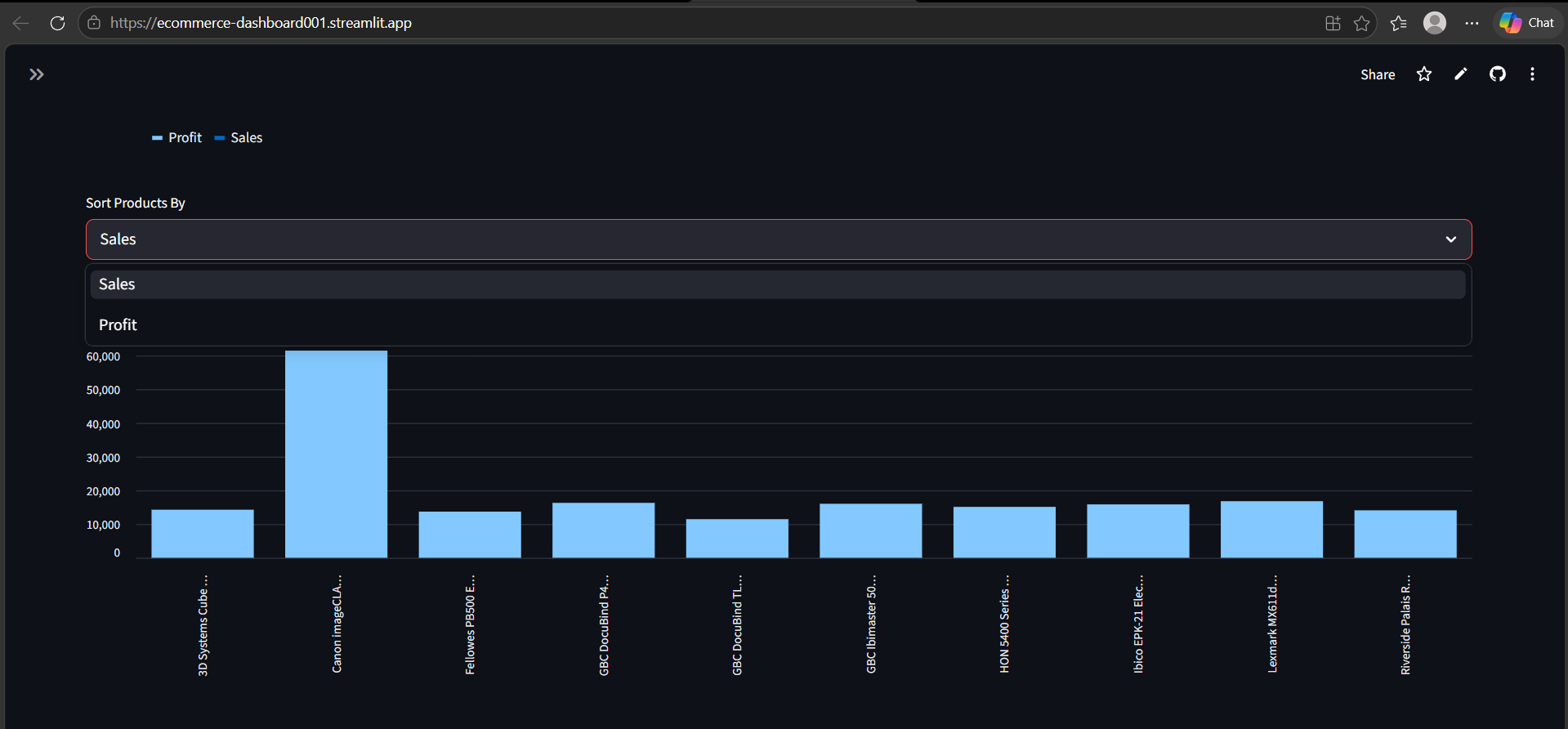Image resolution: width=1568 pixels, height=729 pixels.
Task: Click the 40,000 y-axis value
Action: tap(103, 424)
